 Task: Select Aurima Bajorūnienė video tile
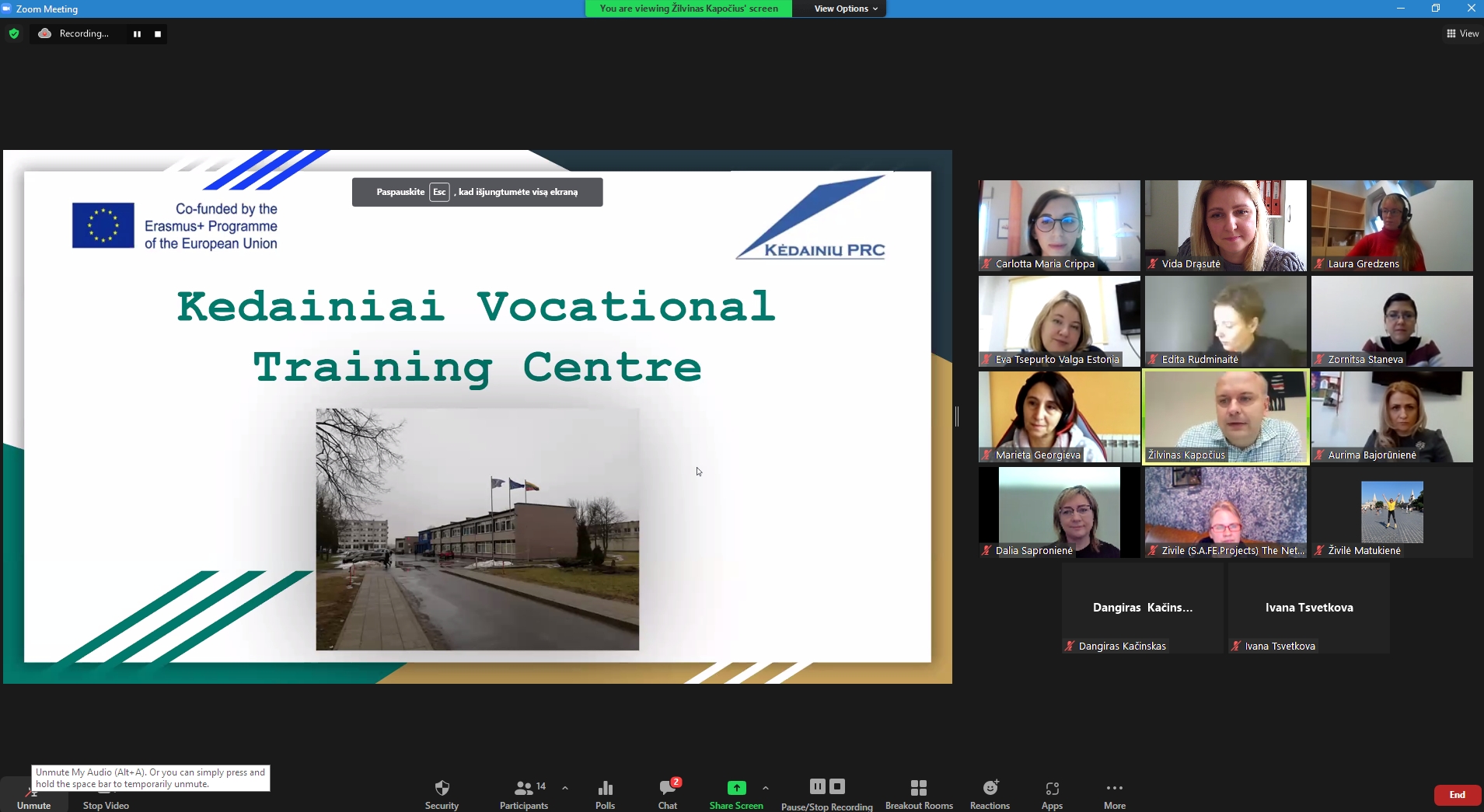coord(1392,416)
